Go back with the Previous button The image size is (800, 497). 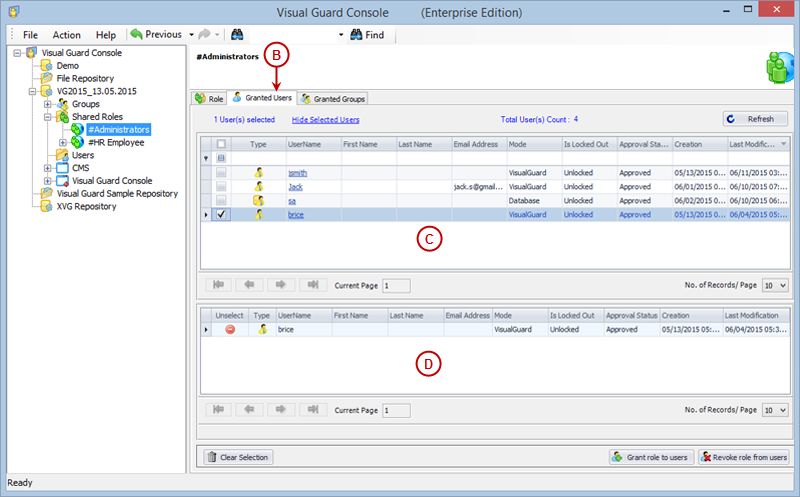(156, 34)
